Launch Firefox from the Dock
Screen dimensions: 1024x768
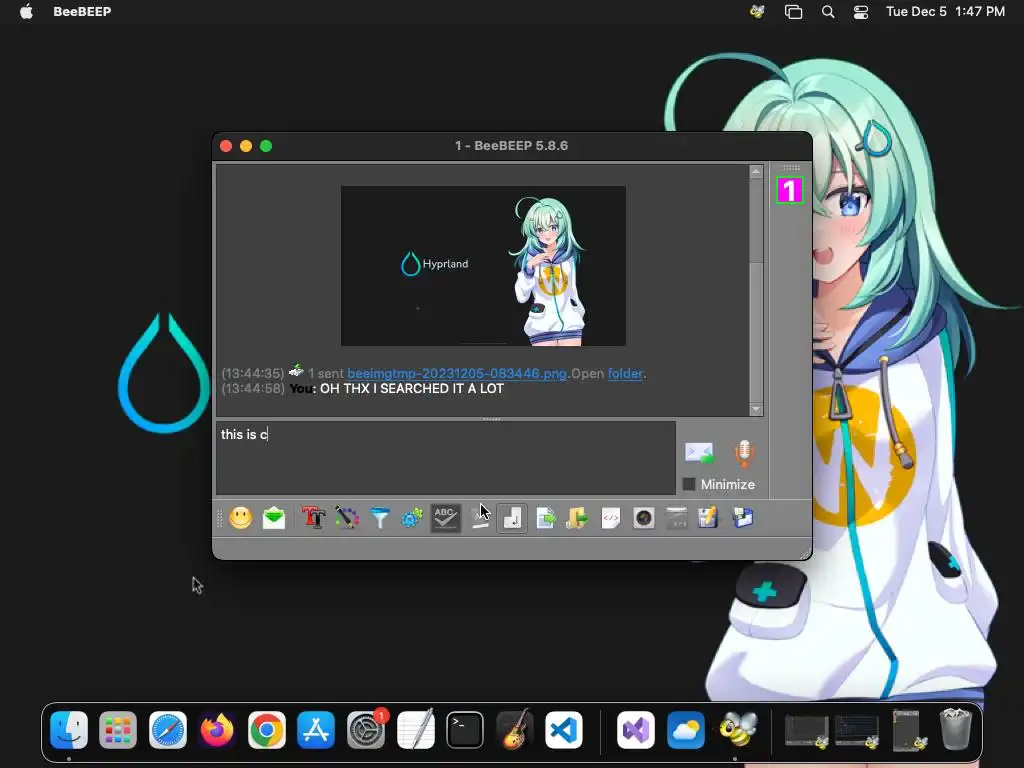tap(217, 729)
